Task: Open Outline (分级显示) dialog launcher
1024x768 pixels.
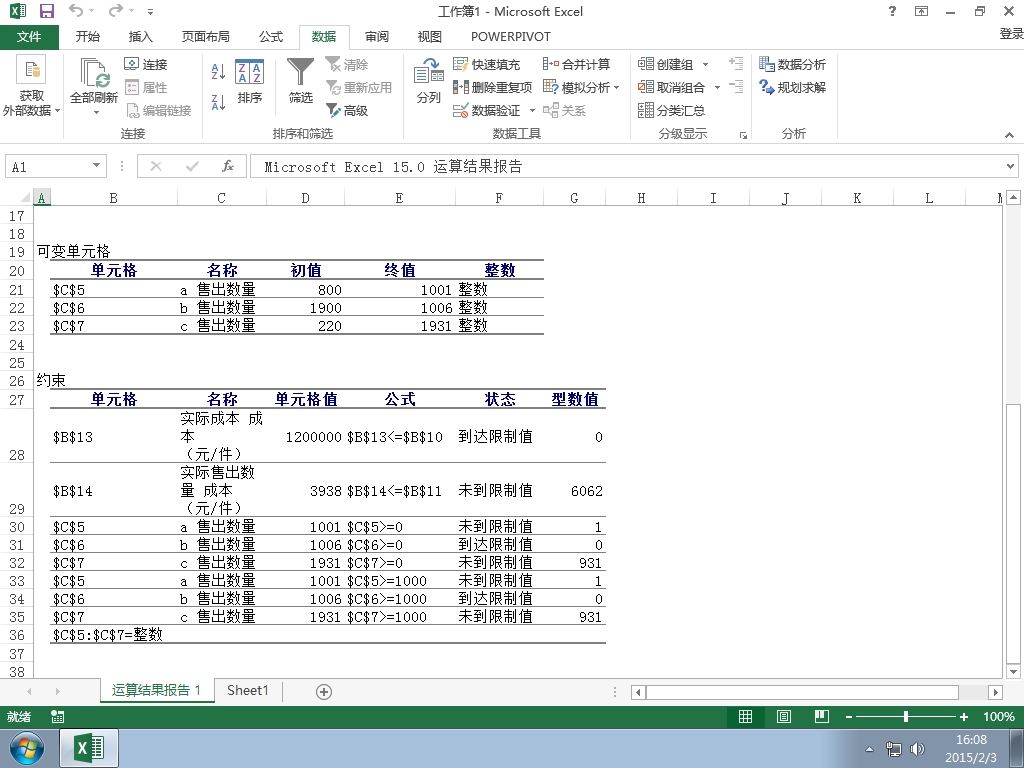Action: [743, 135]
